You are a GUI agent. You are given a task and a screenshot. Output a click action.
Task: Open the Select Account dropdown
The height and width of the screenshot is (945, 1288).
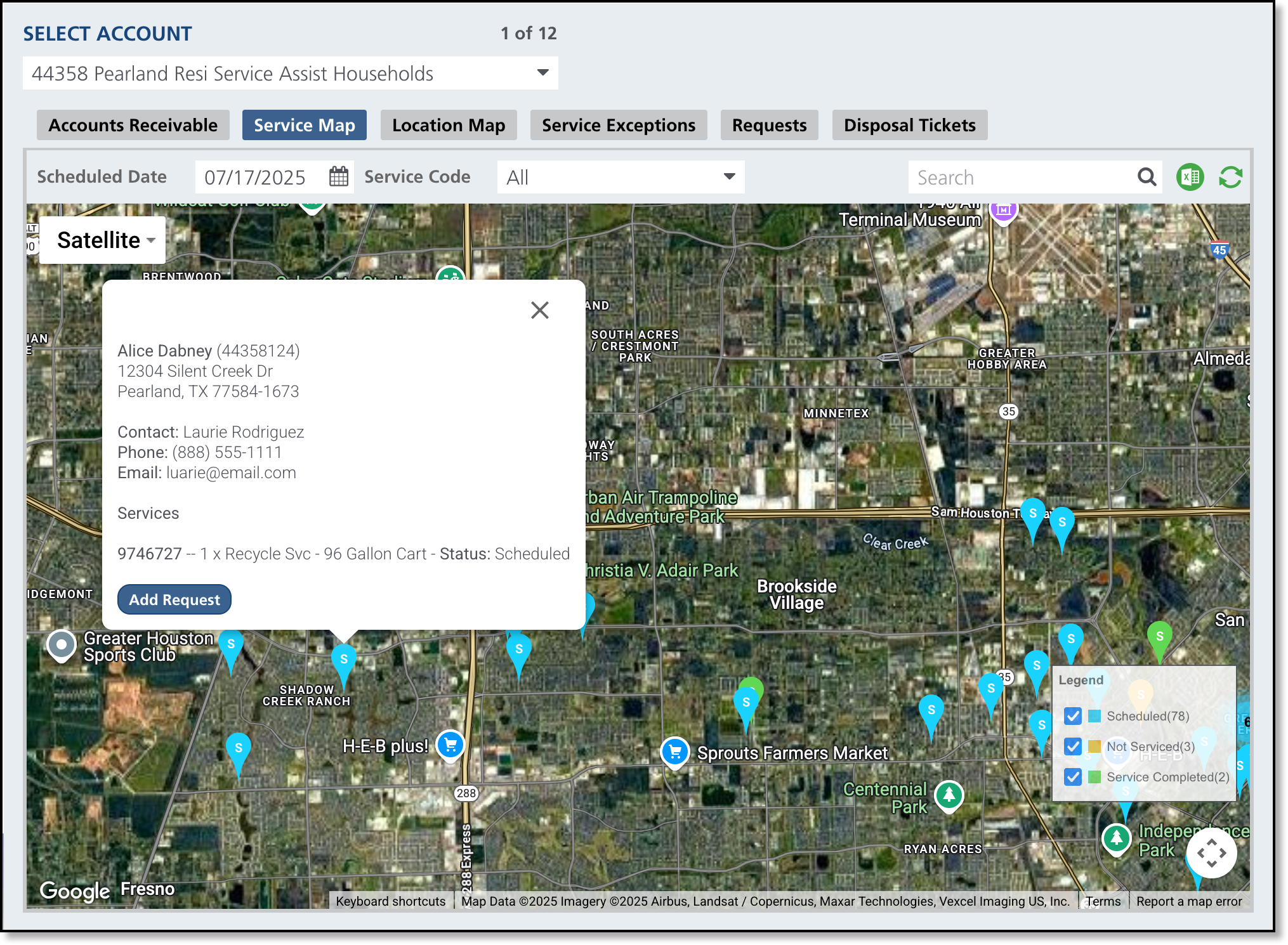tap(291, 73)
